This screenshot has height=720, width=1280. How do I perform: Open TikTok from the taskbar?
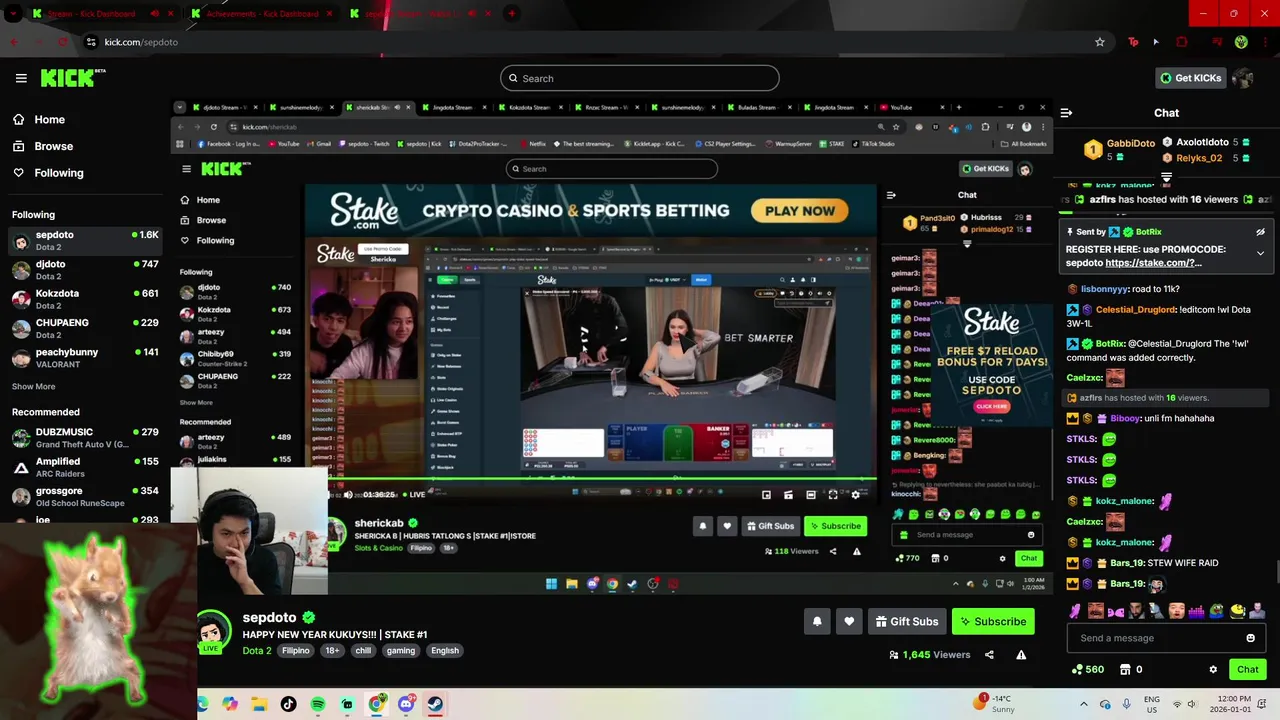pos(288,704)
